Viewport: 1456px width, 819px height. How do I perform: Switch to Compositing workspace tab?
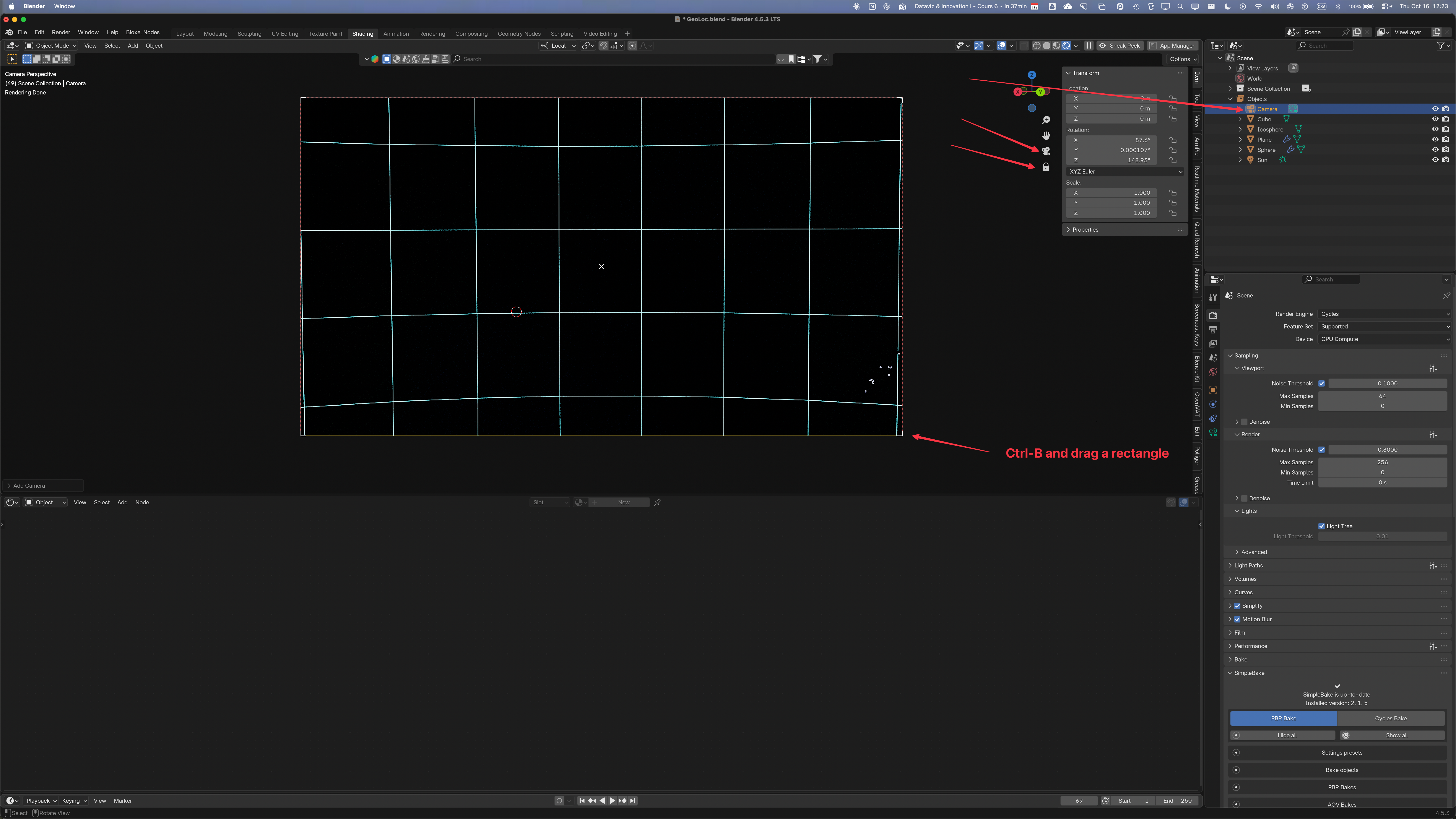pos(471,34)
